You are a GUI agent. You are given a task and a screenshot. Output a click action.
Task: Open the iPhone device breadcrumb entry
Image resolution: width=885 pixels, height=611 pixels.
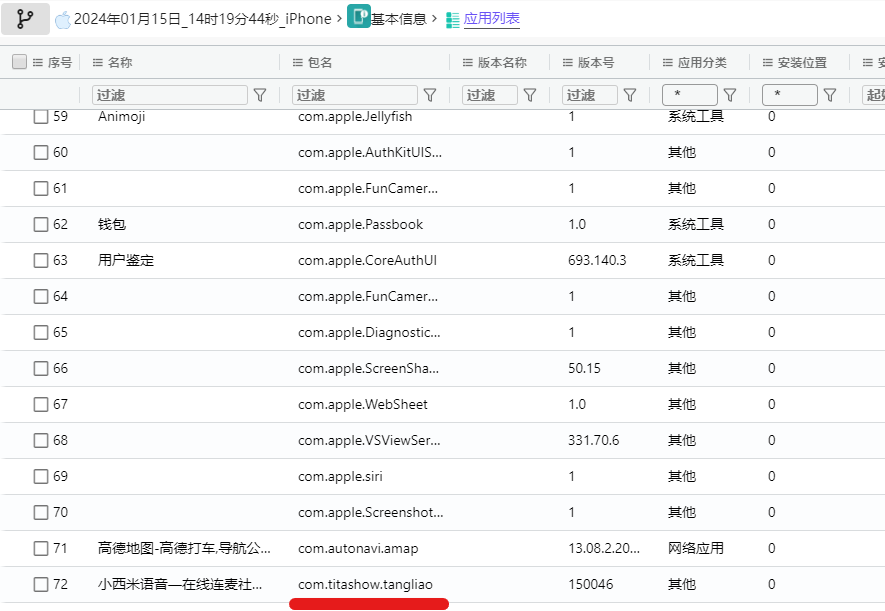click(x=203, y=19)
